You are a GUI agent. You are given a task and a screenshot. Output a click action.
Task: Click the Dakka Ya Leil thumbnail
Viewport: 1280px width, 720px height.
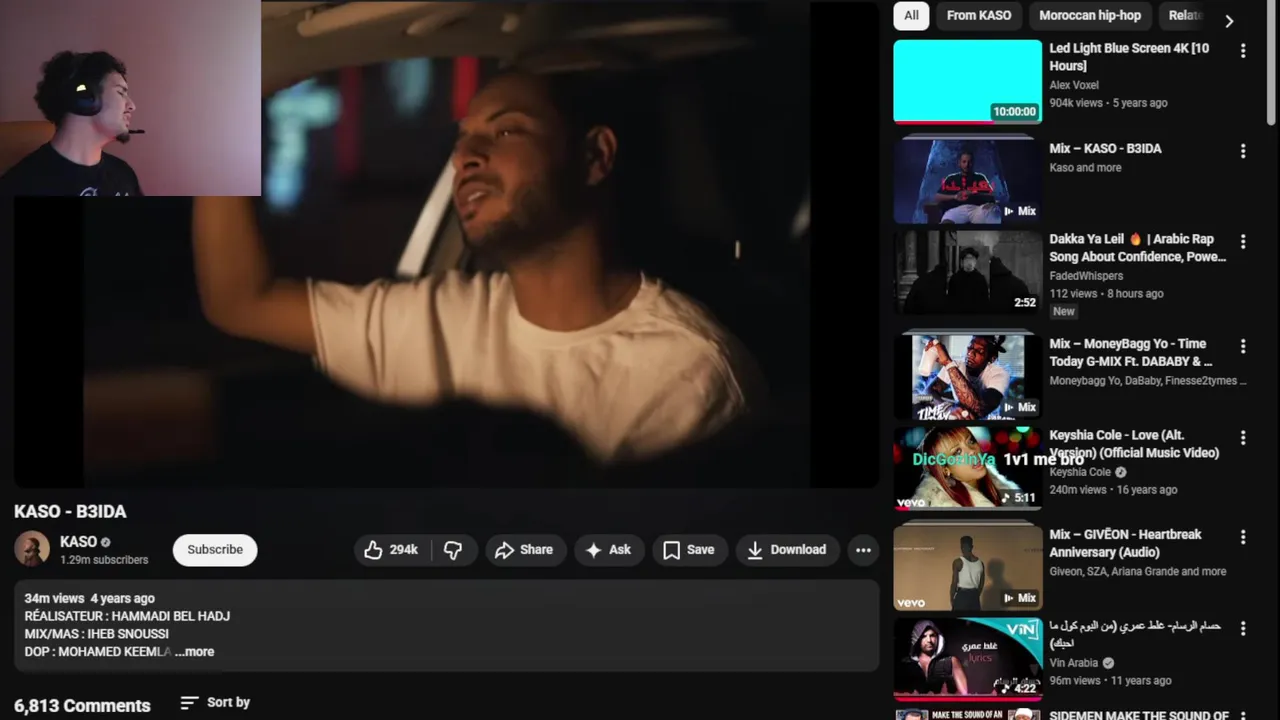click(967, 273)
